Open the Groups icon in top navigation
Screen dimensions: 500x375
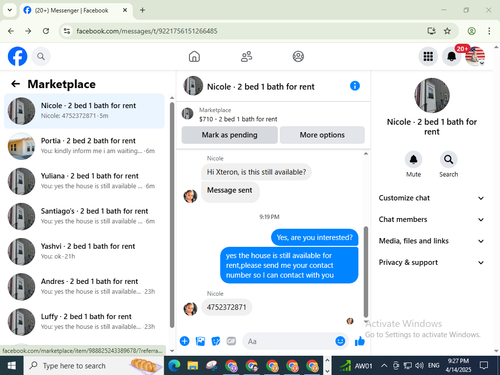298,56
